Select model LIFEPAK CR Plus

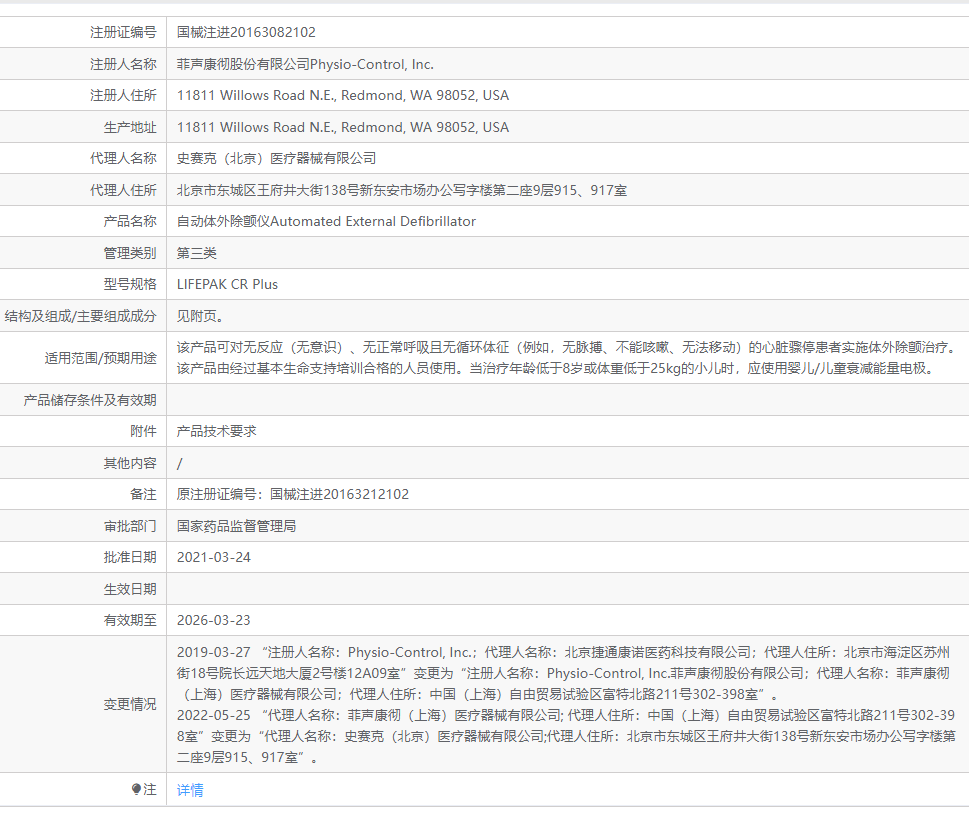coord(227,284)
